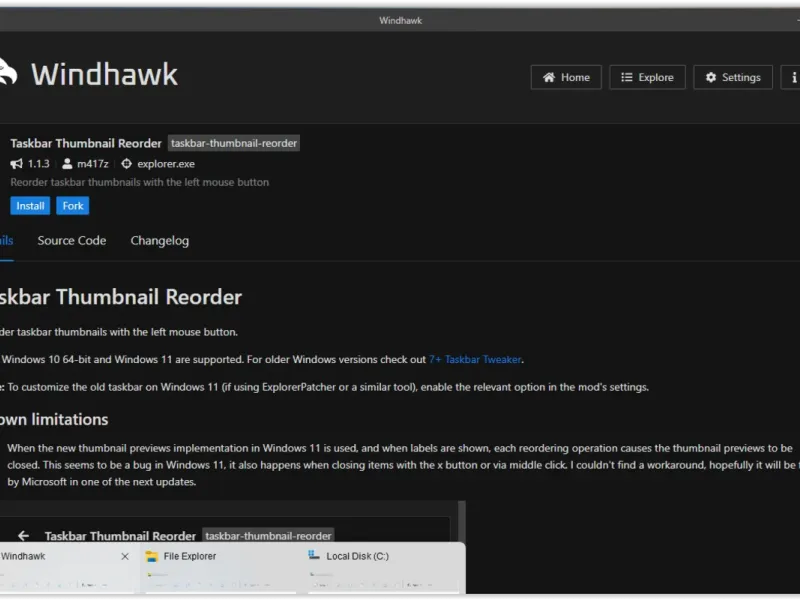Click the Known limitations heading

click(x=54, y=419)
